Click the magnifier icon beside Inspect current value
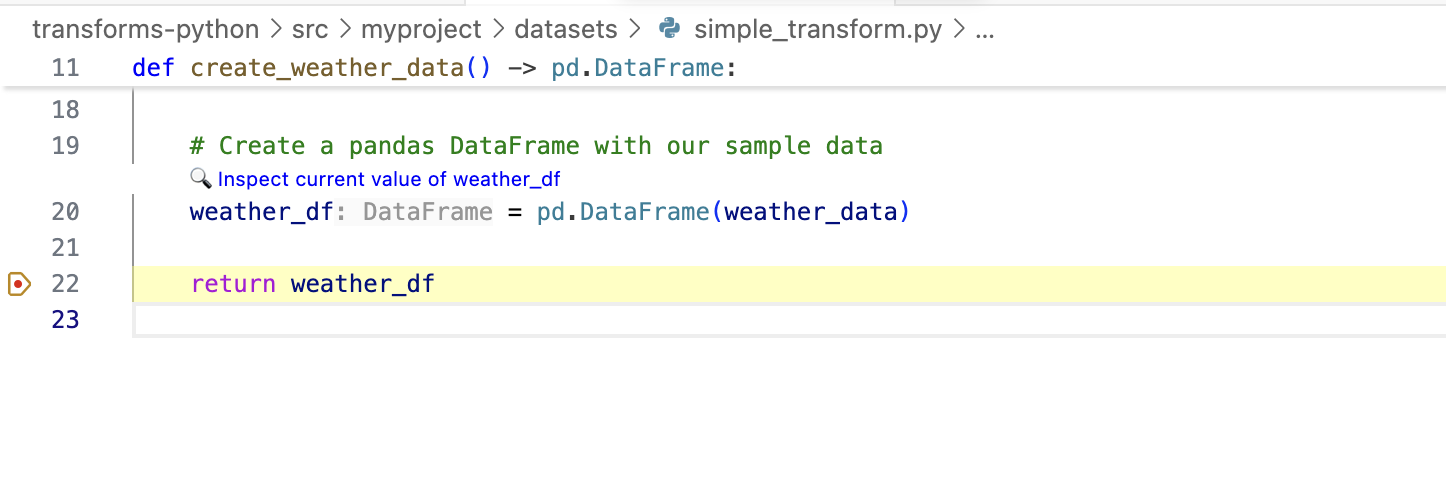Viewport: 1446px width, 480px height. point(200,179)
